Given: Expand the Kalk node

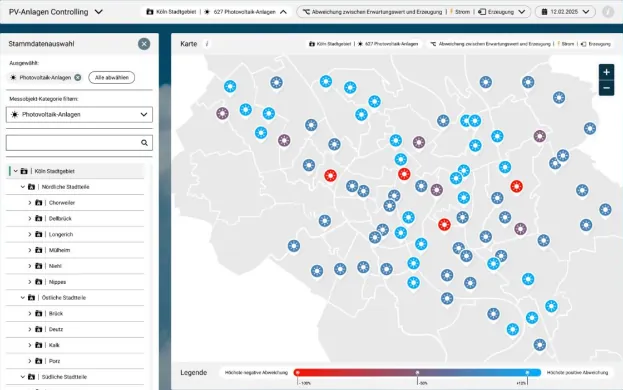Looking at the screenshot, I should (30, 345).
